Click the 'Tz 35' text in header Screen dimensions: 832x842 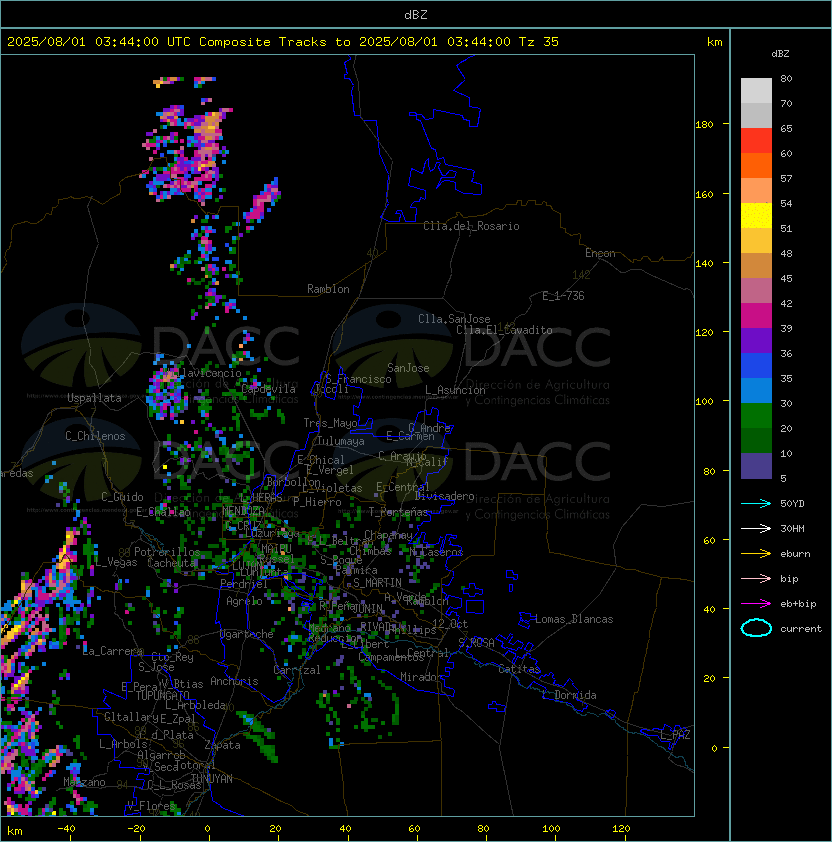[539, 42]
